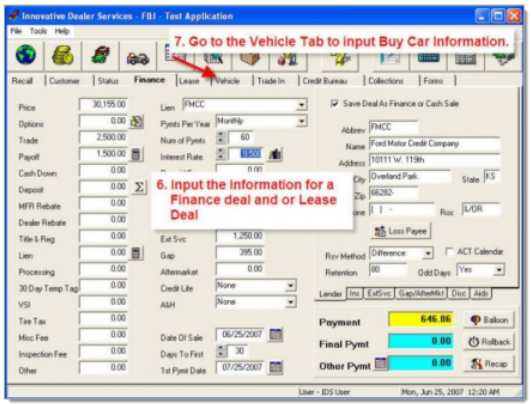Click the Loss Payee button

pyautogui.click(x=400, y=231)
